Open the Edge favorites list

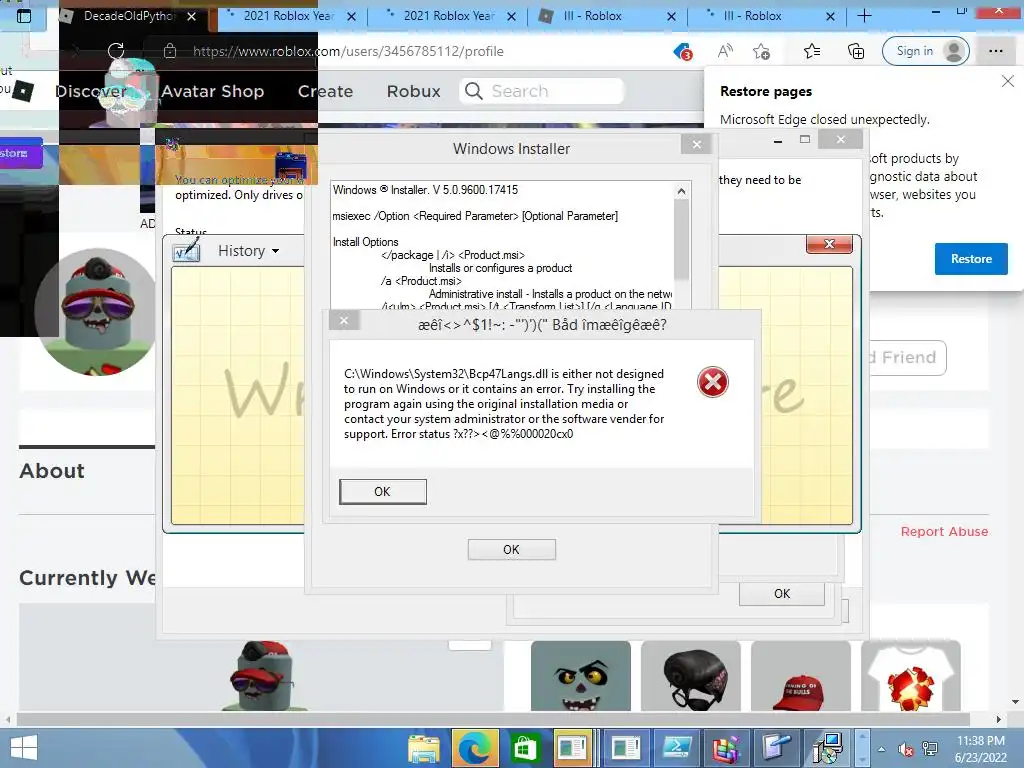[812, 51]
